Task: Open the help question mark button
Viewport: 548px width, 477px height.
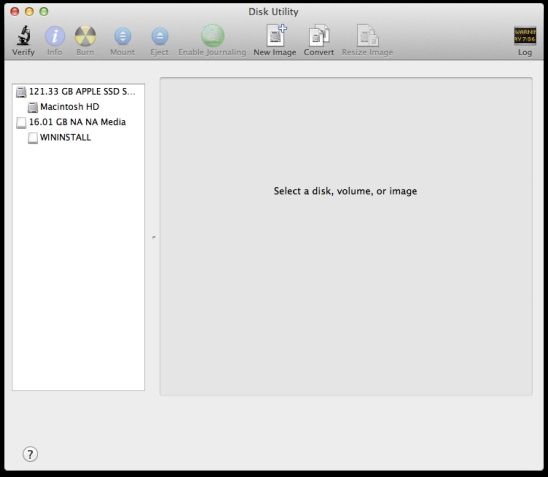Action: pyautogui.click(x=30, y=454)
